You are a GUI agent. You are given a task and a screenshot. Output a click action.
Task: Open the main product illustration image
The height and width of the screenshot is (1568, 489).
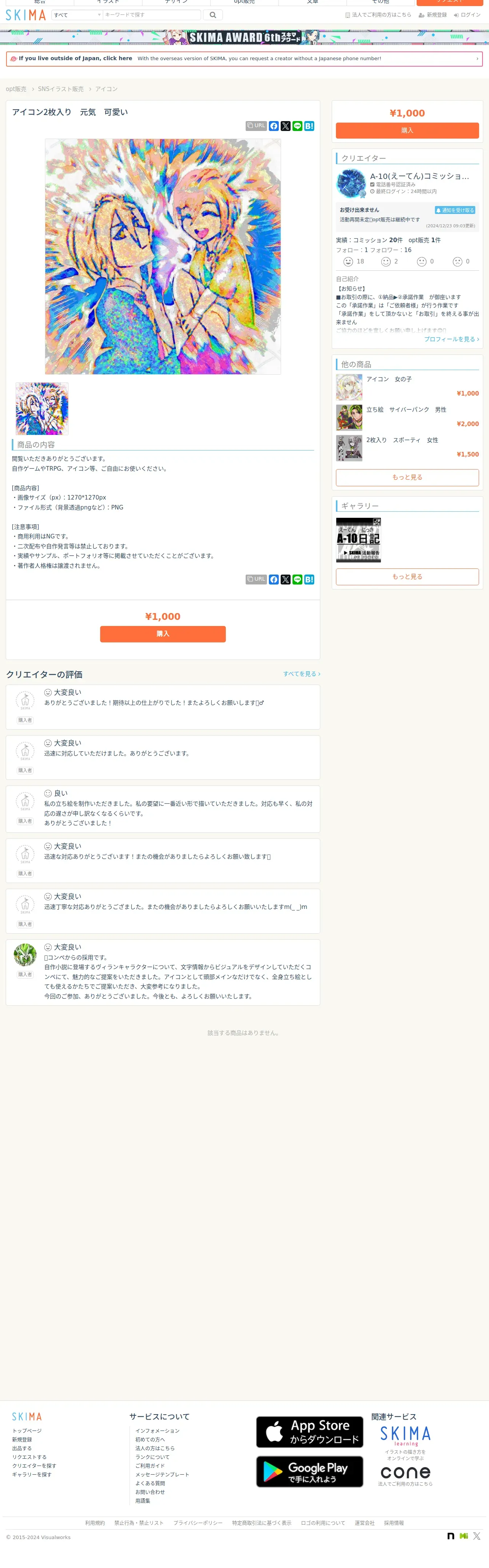(x=163, y=256)
